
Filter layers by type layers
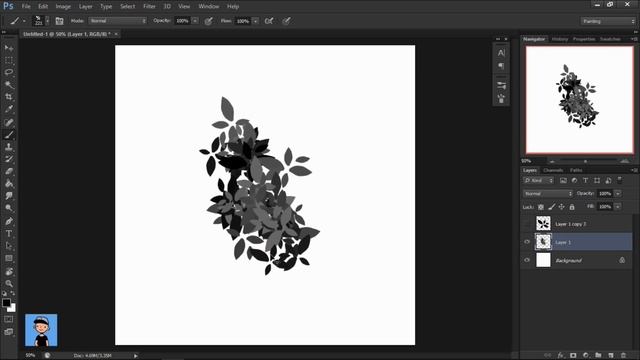(586, 180)
